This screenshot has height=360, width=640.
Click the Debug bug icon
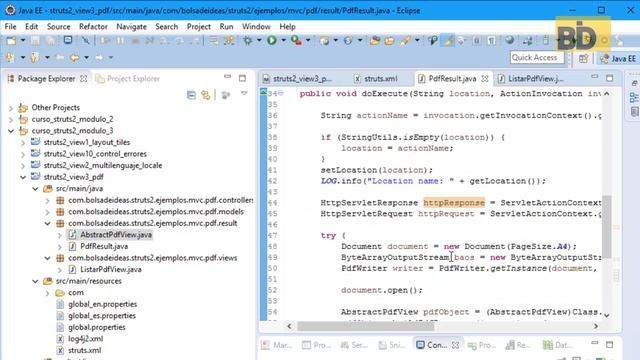(x=247, y=40)
